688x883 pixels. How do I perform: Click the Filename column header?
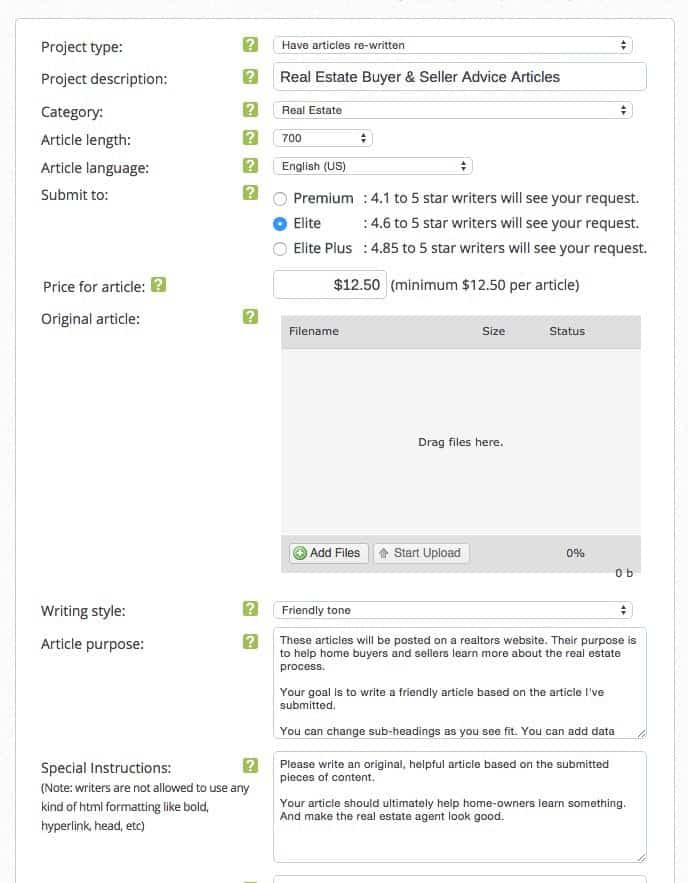pyautogui.click(x=314, y=331)
